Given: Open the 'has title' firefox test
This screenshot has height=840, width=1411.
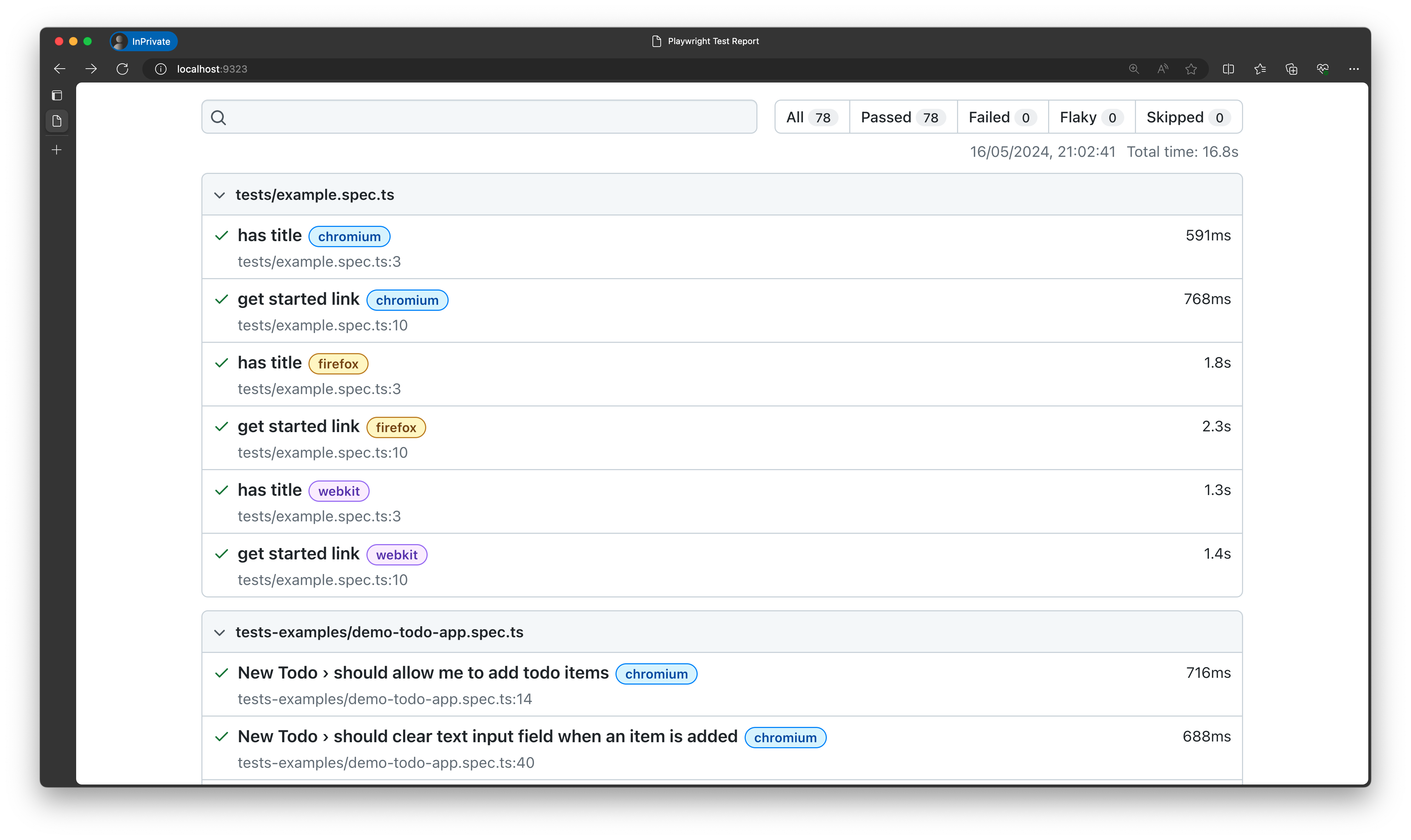Looking at the screenshot, I should tap(270, 363).
